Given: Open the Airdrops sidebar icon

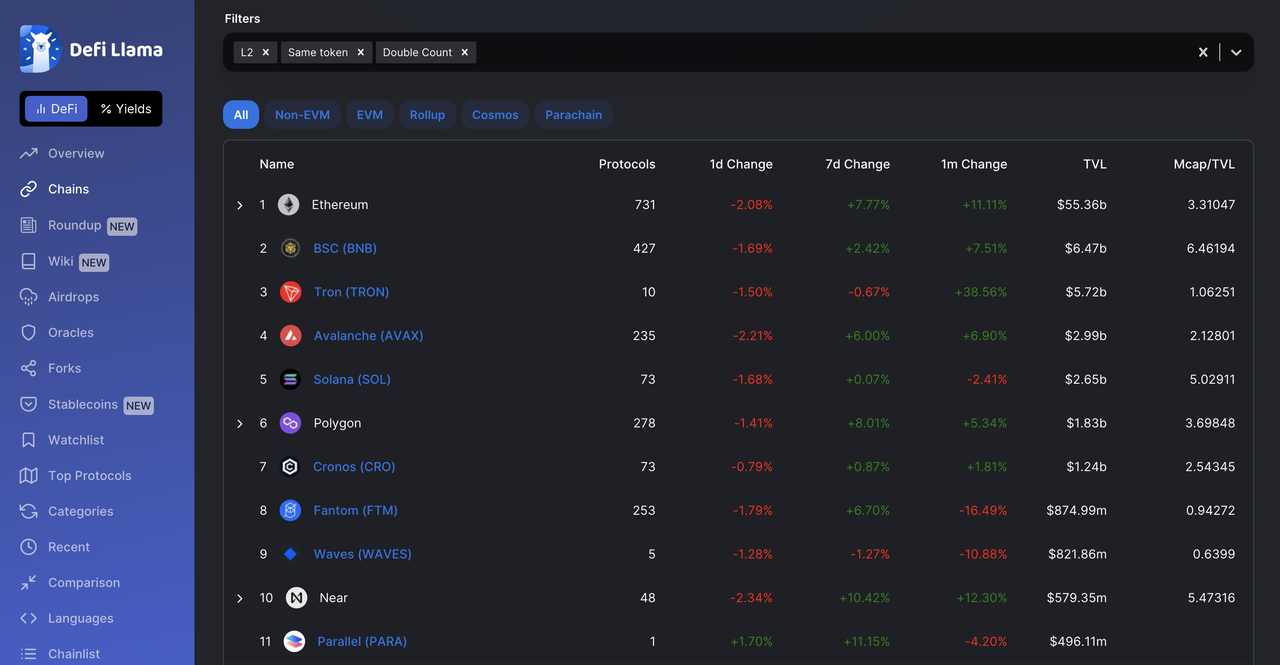Looking at the screenshot, I should (x=29, y=297).
